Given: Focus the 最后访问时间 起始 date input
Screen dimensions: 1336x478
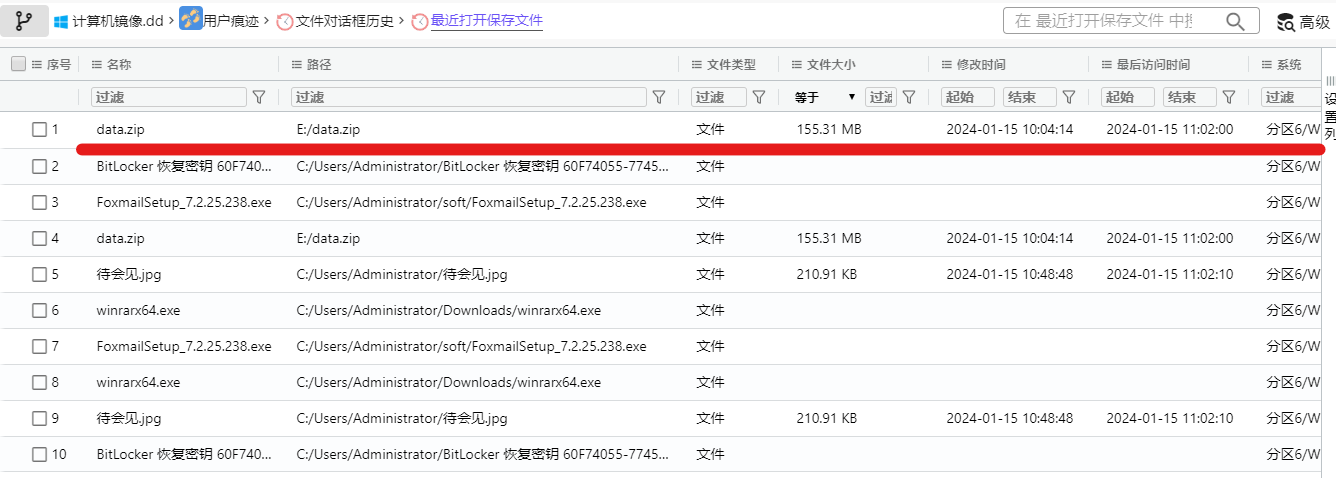Looking at the screenshot, I should [x=1128, y=97].
